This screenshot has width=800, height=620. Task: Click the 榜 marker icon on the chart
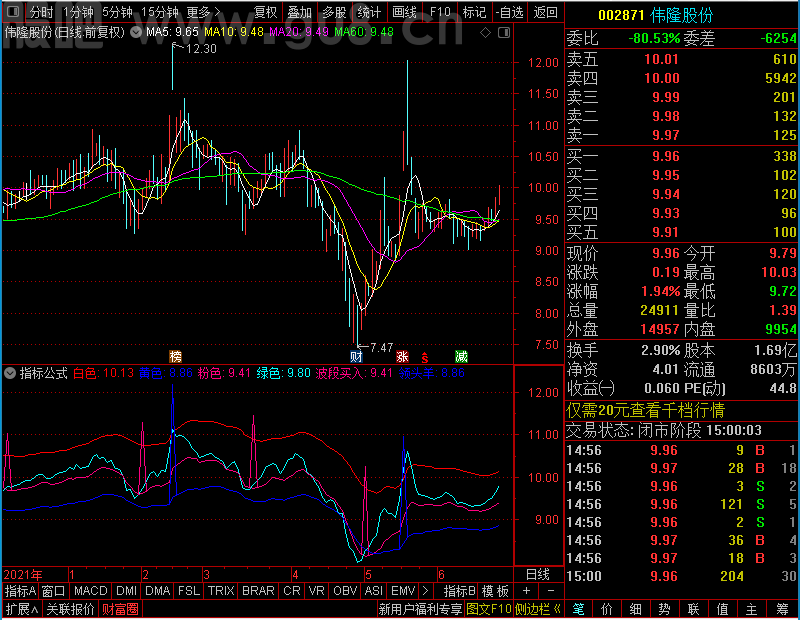pos(175,356)
